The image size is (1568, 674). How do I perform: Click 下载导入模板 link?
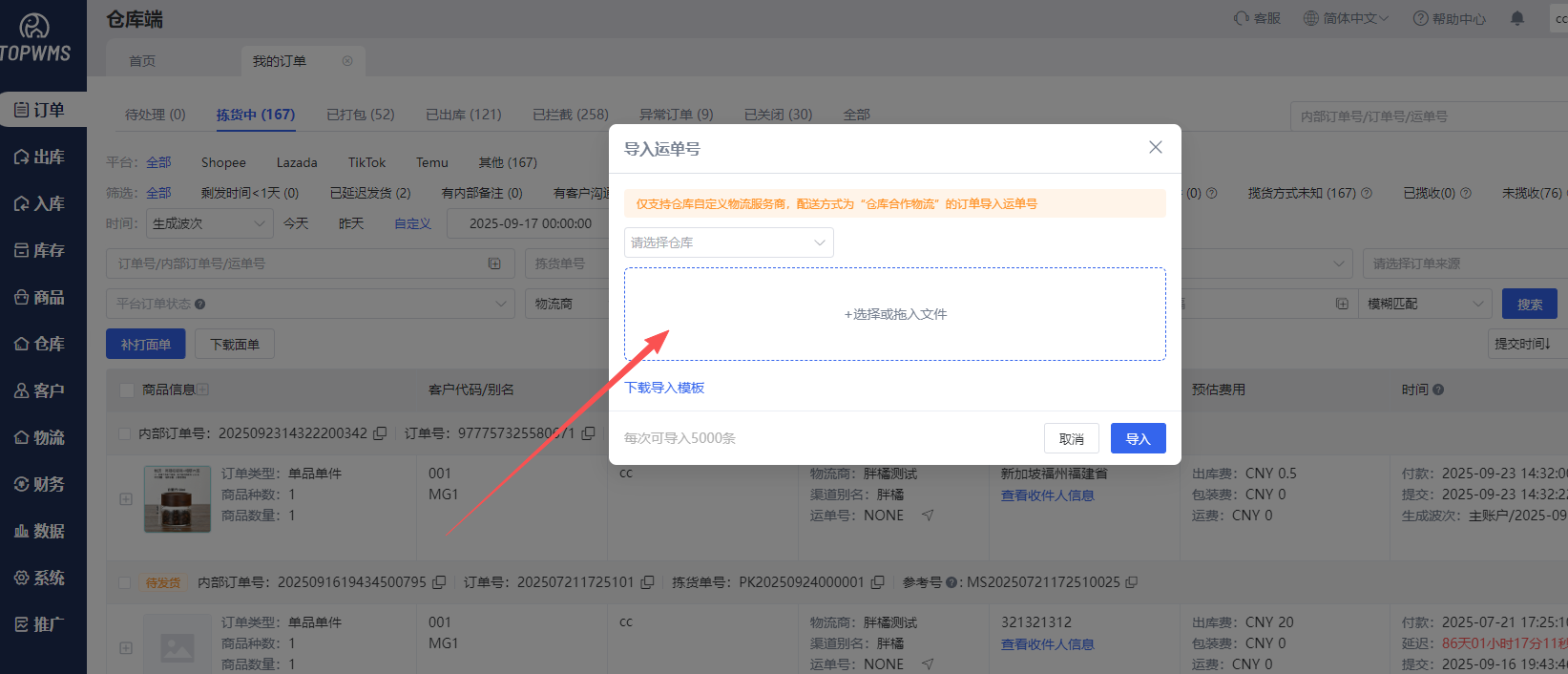664,388
